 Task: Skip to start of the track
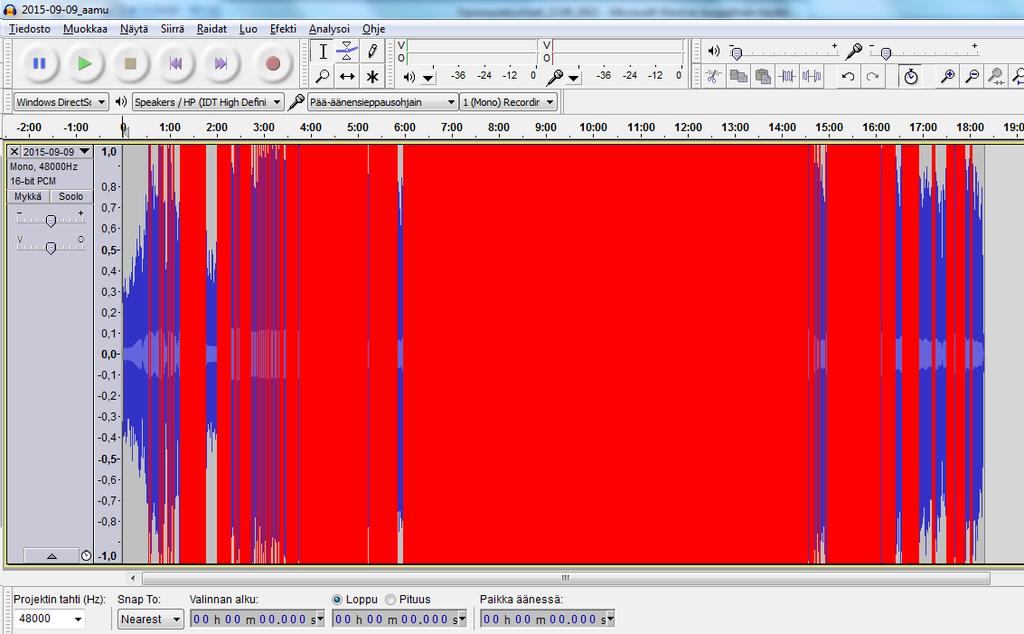click(175, 63)
